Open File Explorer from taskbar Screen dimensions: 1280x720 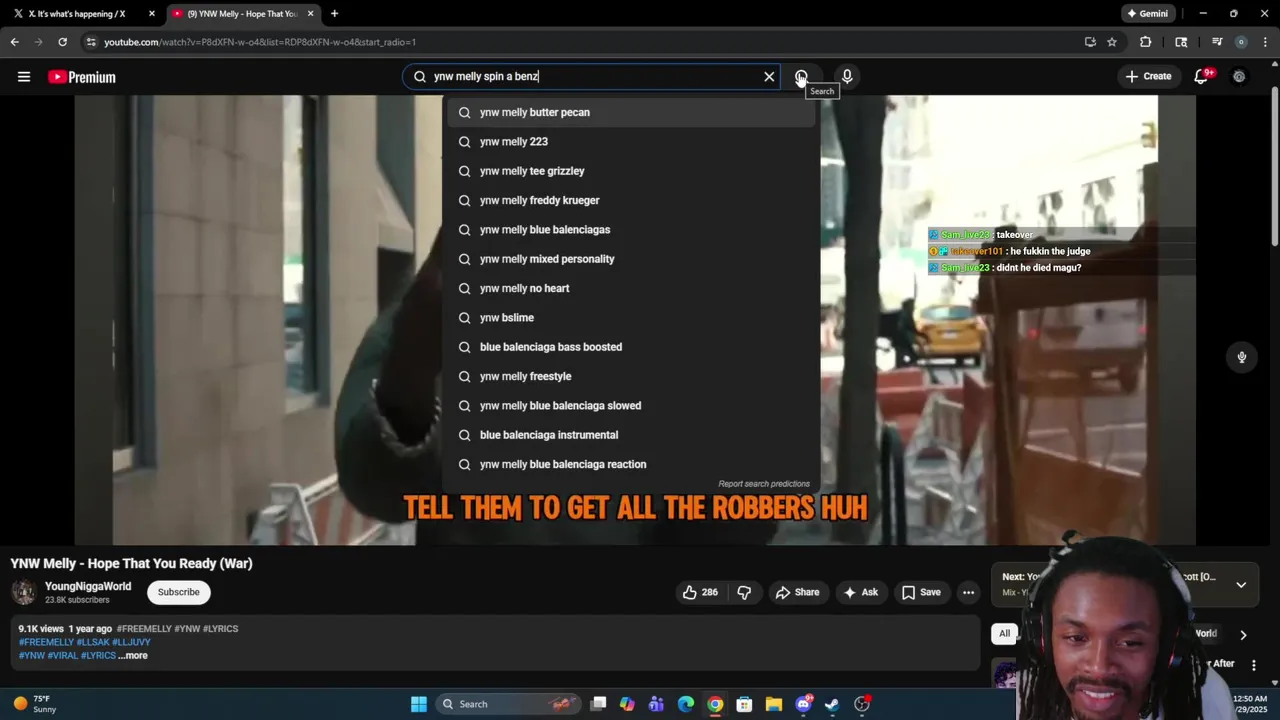pos(773,704)
